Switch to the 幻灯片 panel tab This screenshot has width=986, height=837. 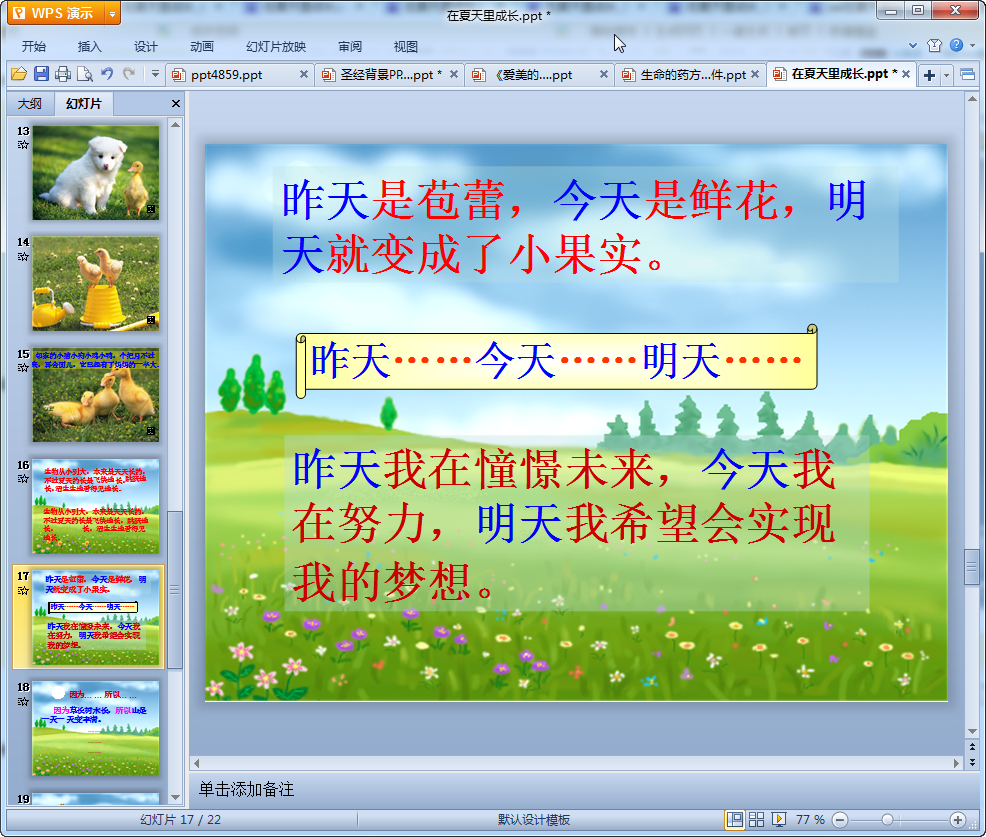(84, 104)
